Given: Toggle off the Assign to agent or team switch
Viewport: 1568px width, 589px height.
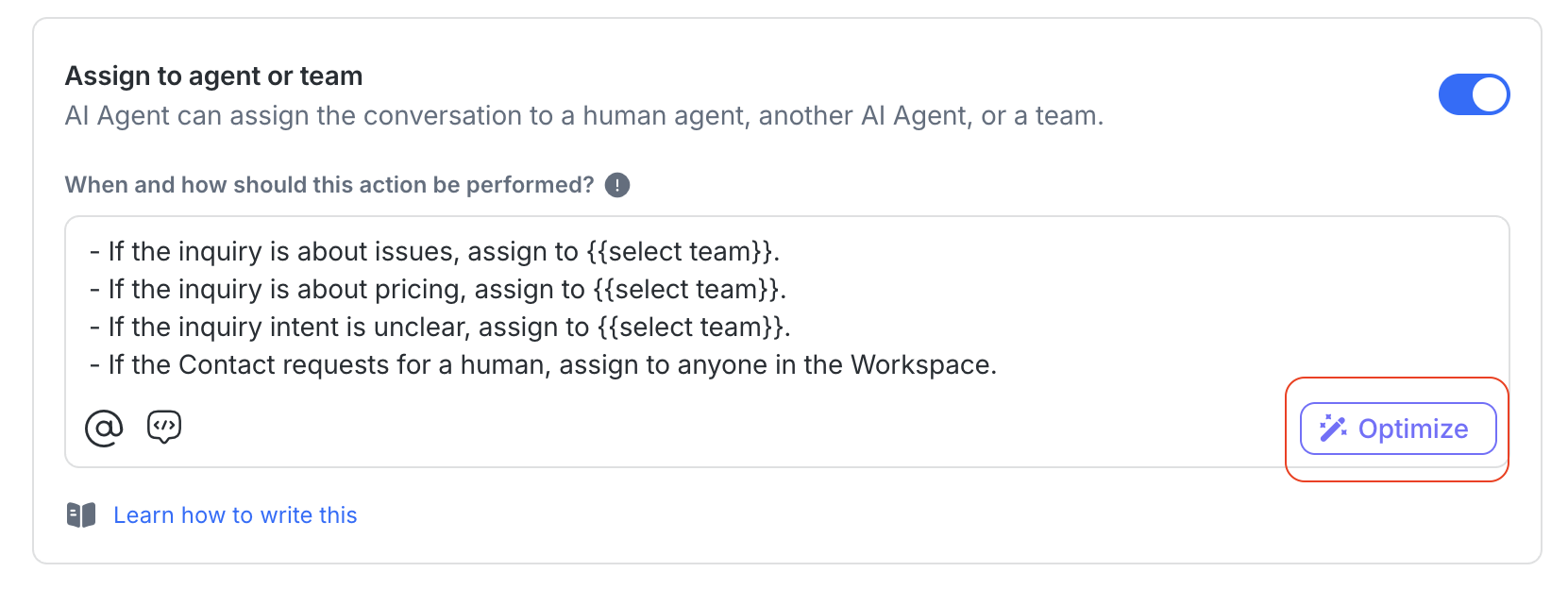Looking at the screenshot, I should tap(1473, 94).
